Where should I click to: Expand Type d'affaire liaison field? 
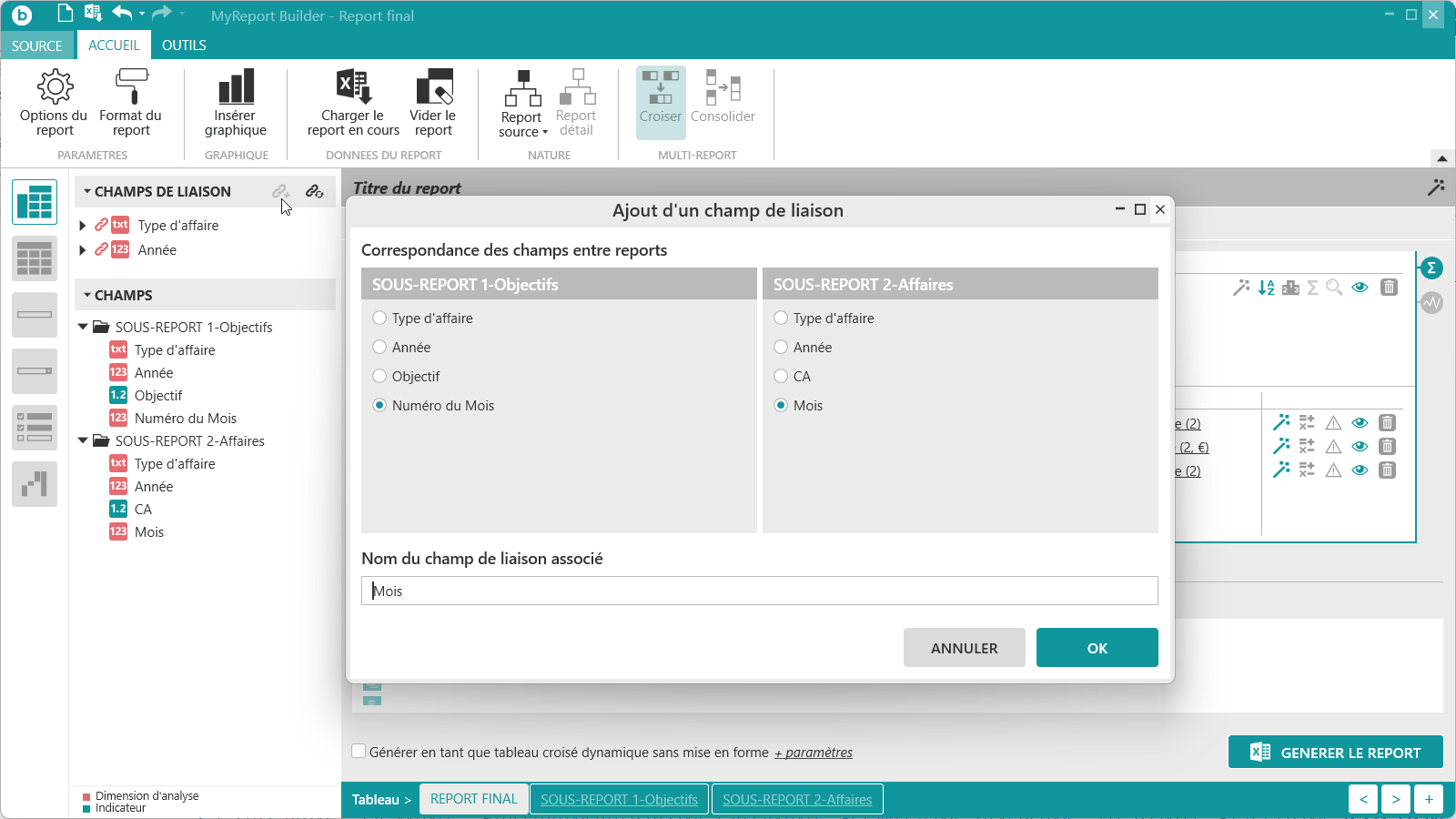(x=83, y=225)
